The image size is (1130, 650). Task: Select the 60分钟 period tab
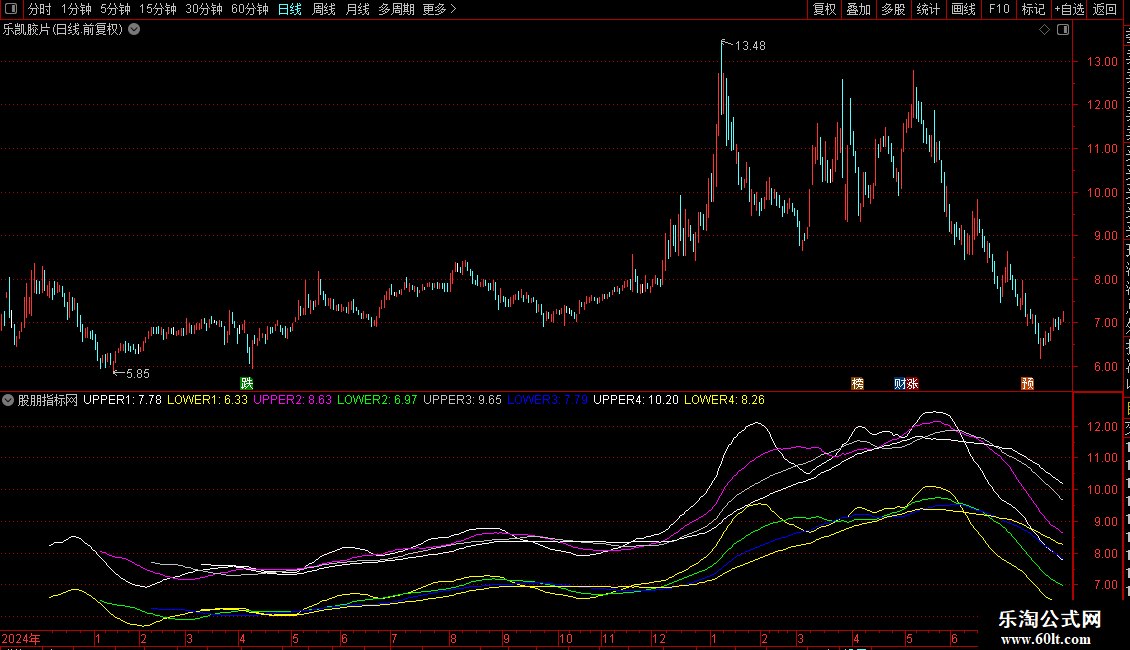[249, 9]
